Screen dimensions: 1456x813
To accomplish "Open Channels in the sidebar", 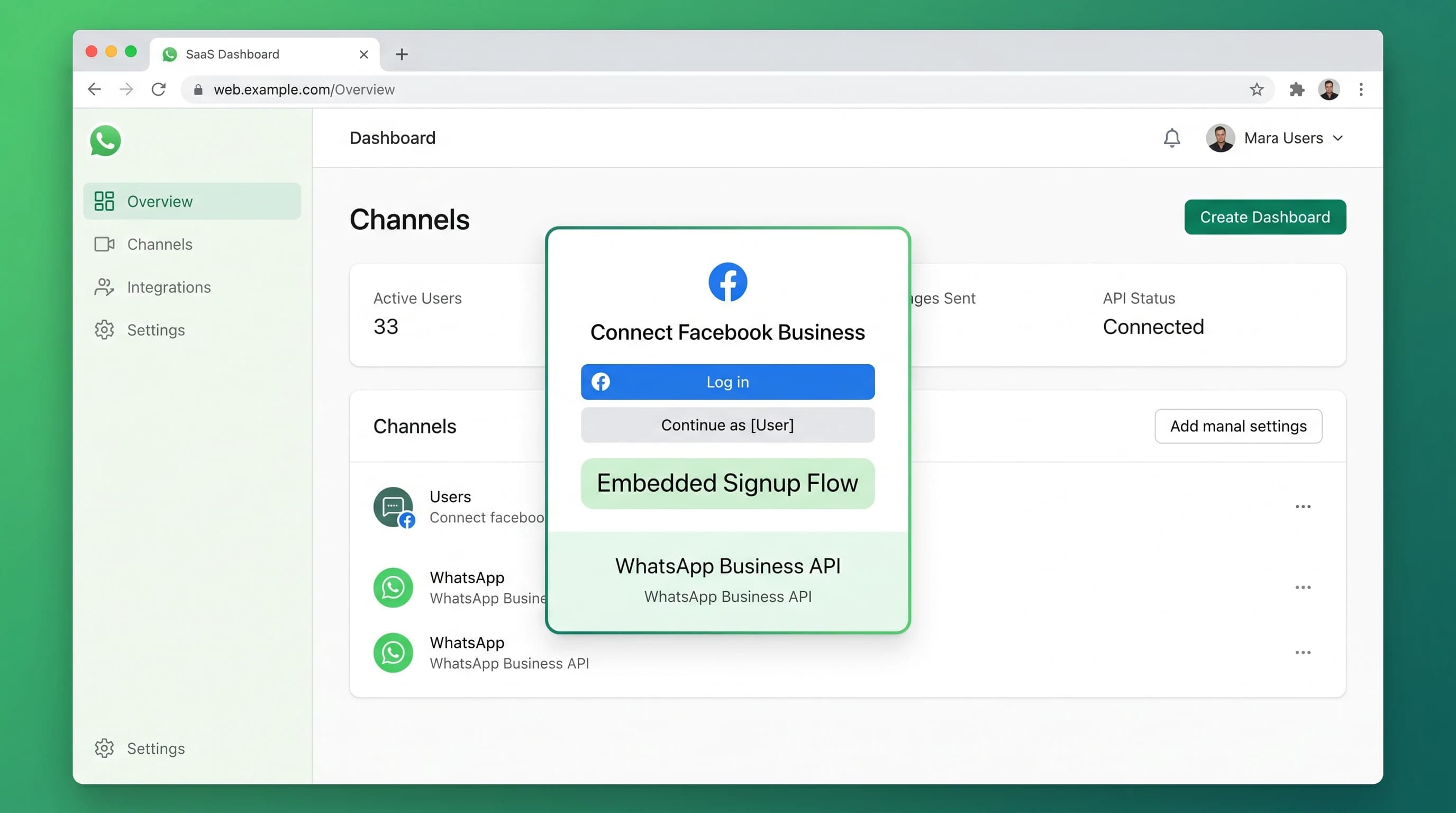I will click(x=192, y=244).
